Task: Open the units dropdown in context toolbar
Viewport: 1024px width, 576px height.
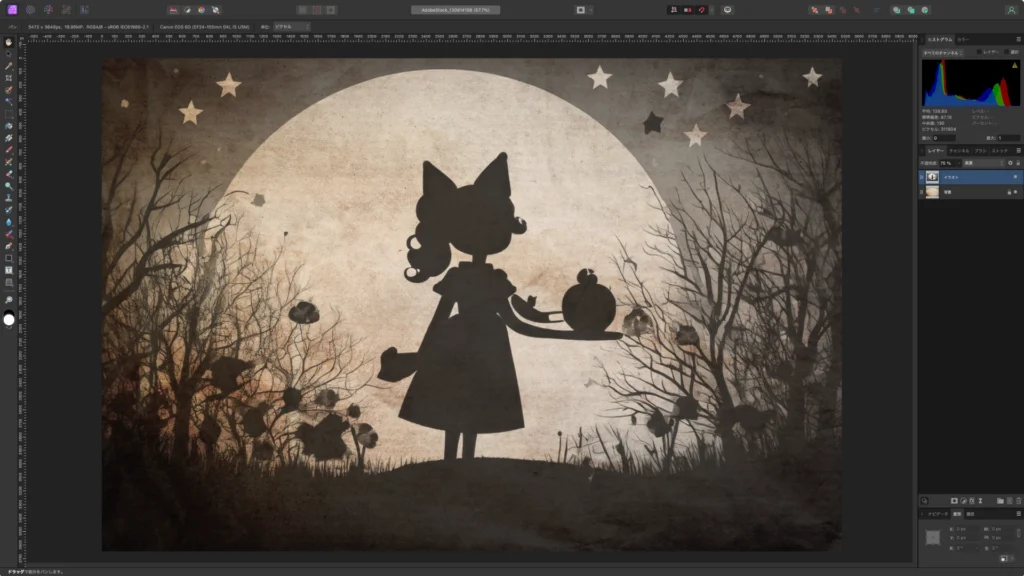Action: click(x=290, y=26)
